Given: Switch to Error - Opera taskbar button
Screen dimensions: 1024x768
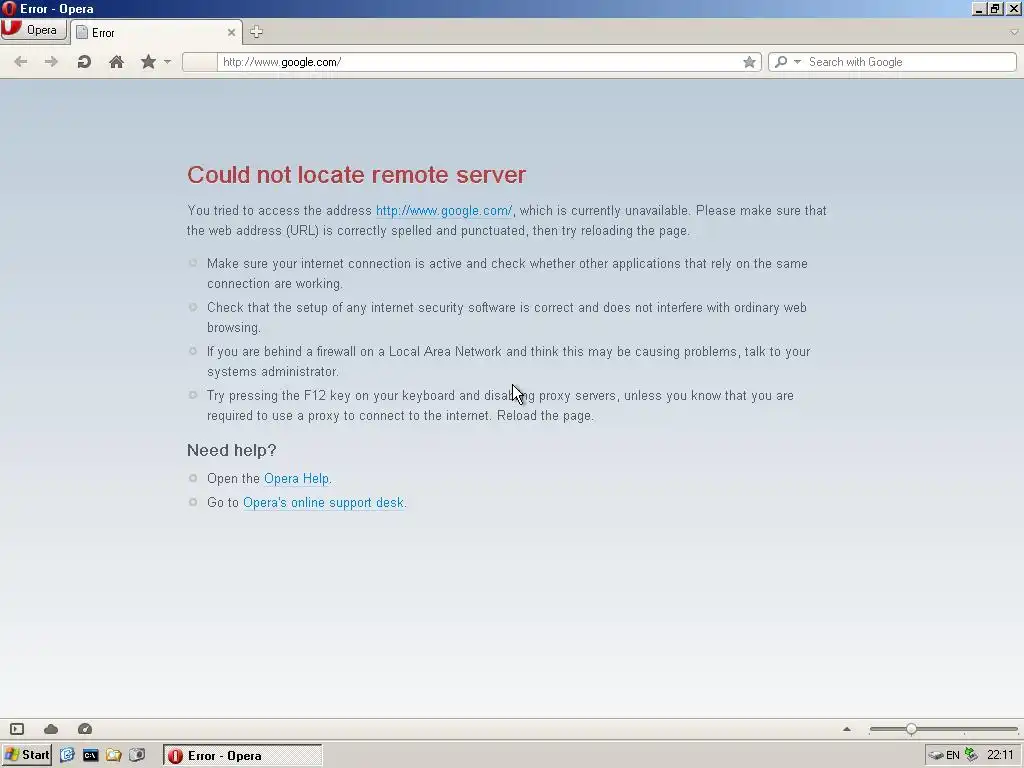Looking at the screenshot, I should [x=242, y=756].
